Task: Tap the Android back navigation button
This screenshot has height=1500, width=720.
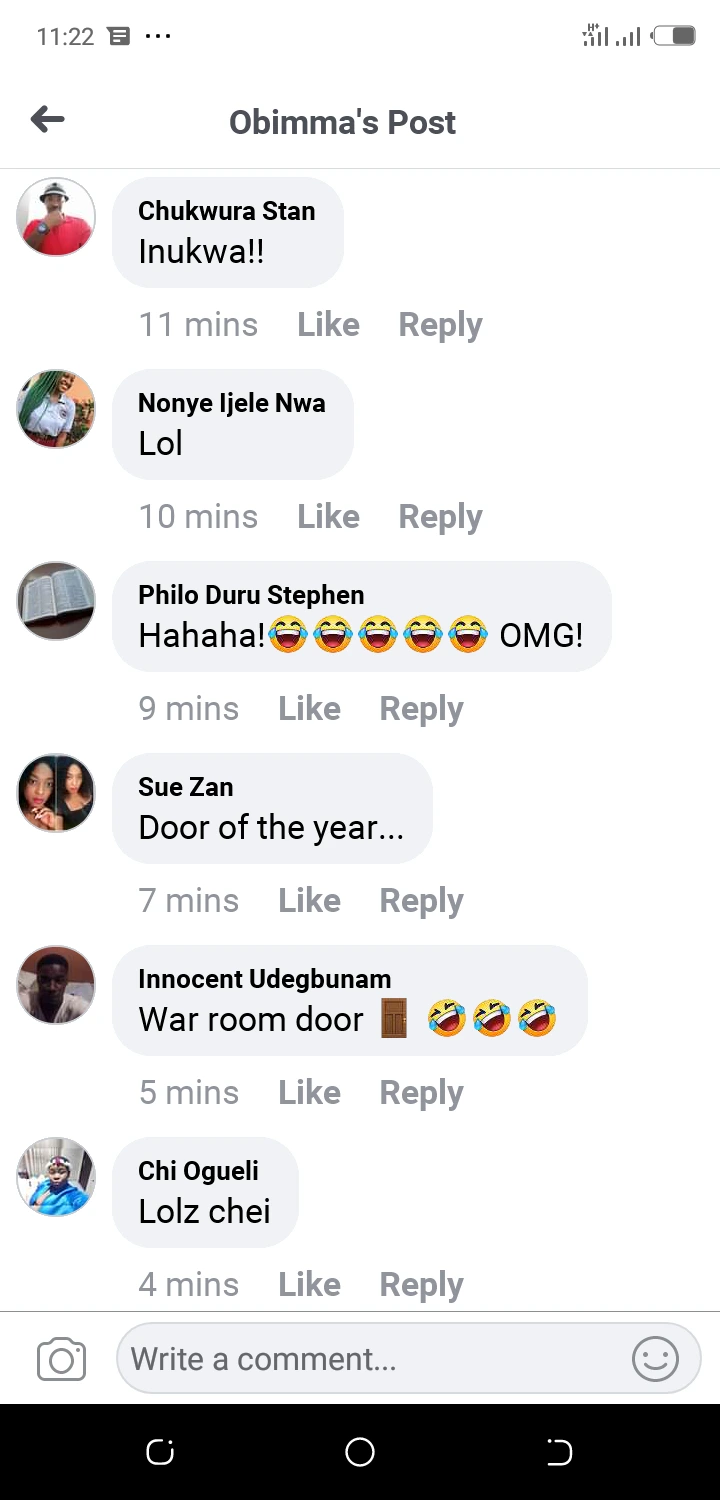Action: [560, 1452]
